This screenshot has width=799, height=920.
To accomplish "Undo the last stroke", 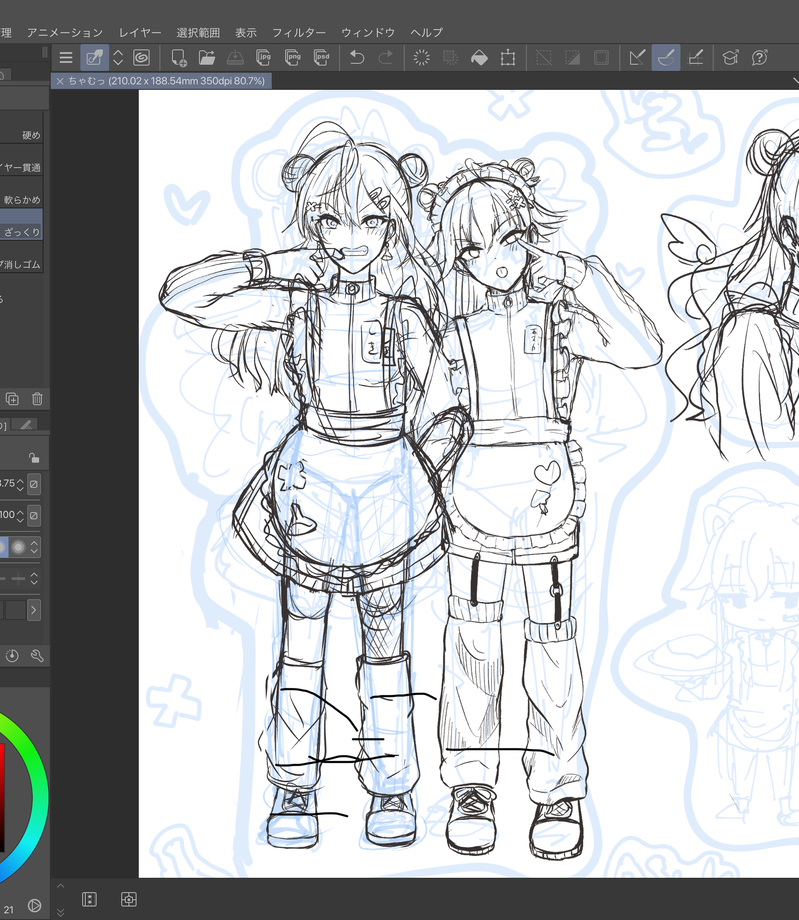I will click(x=357, y=58).
